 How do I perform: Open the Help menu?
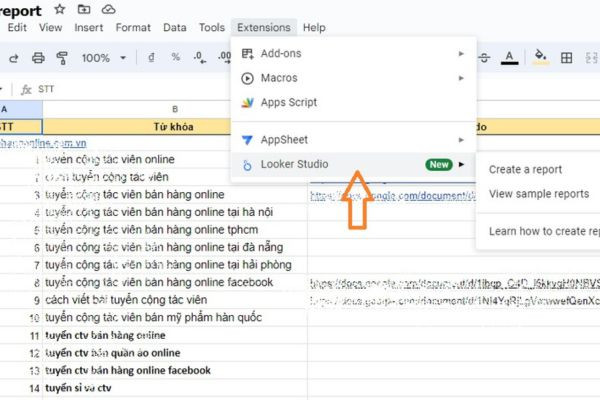tap(314, 28)
